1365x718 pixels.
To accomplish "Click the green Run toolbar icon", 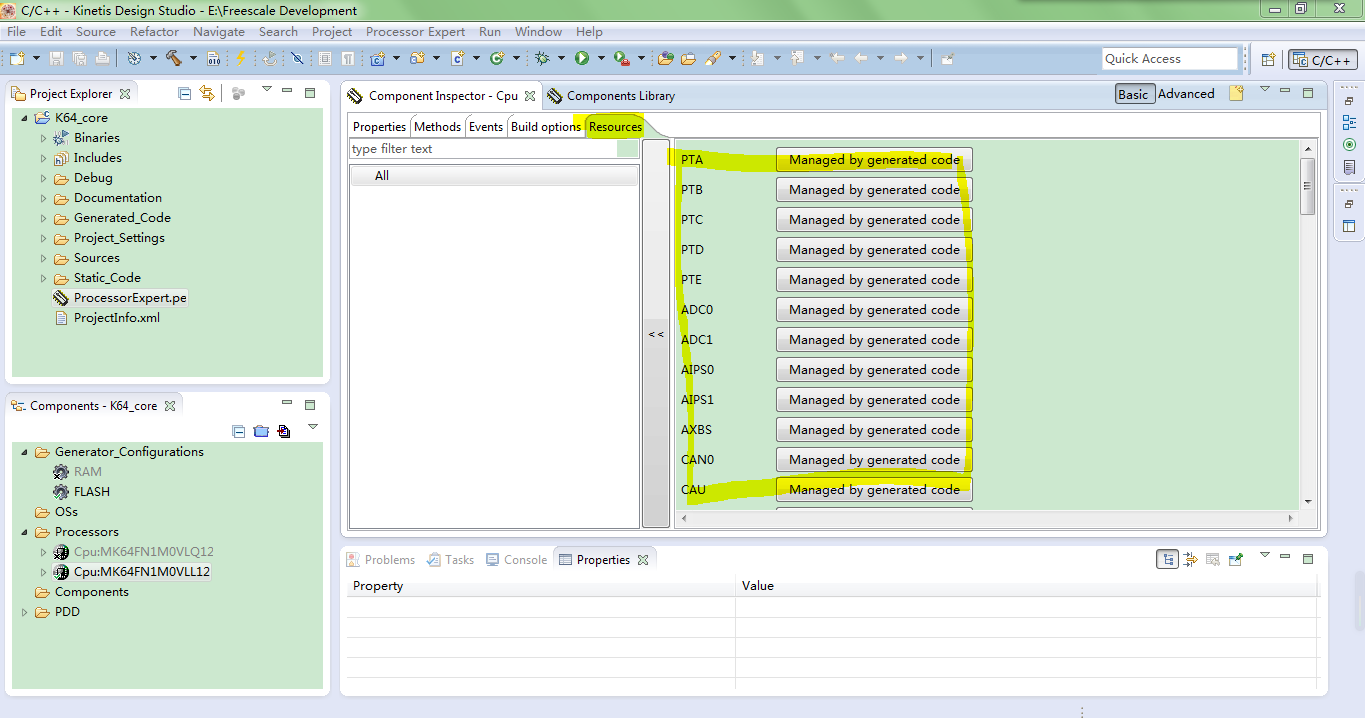I will pyautogui.click(x=582, y=59).
